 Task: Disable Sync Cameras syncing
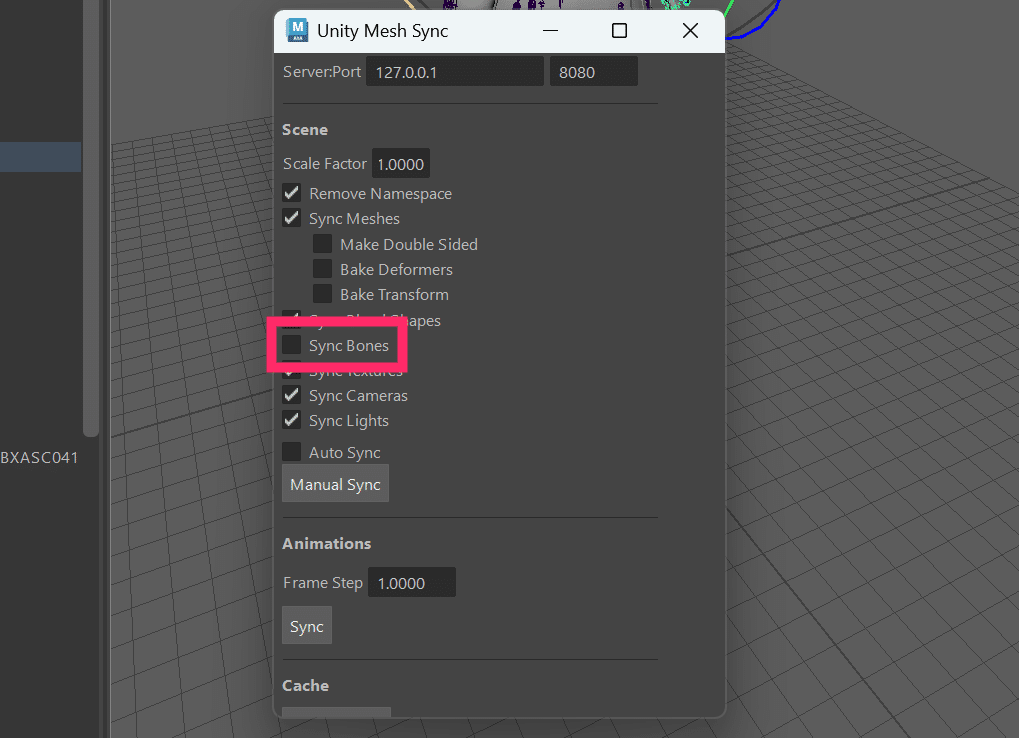(291, 394)
